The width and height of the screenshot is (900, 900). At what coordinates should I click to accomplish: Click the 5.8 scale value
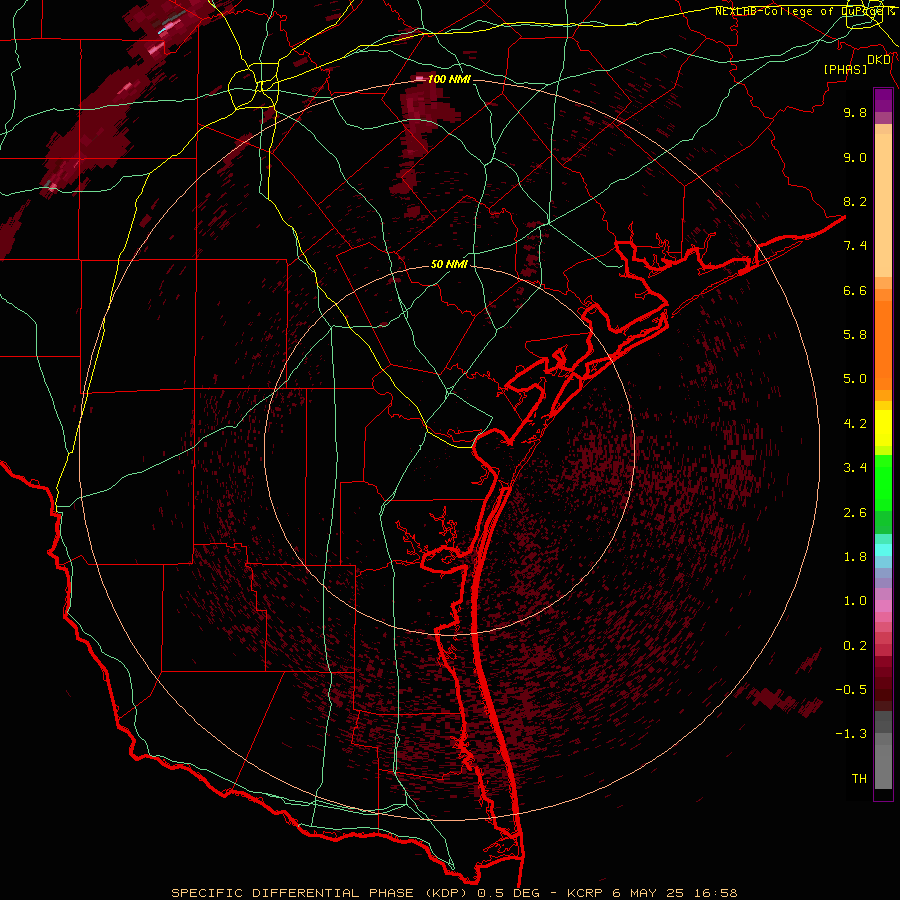(855, 335)
